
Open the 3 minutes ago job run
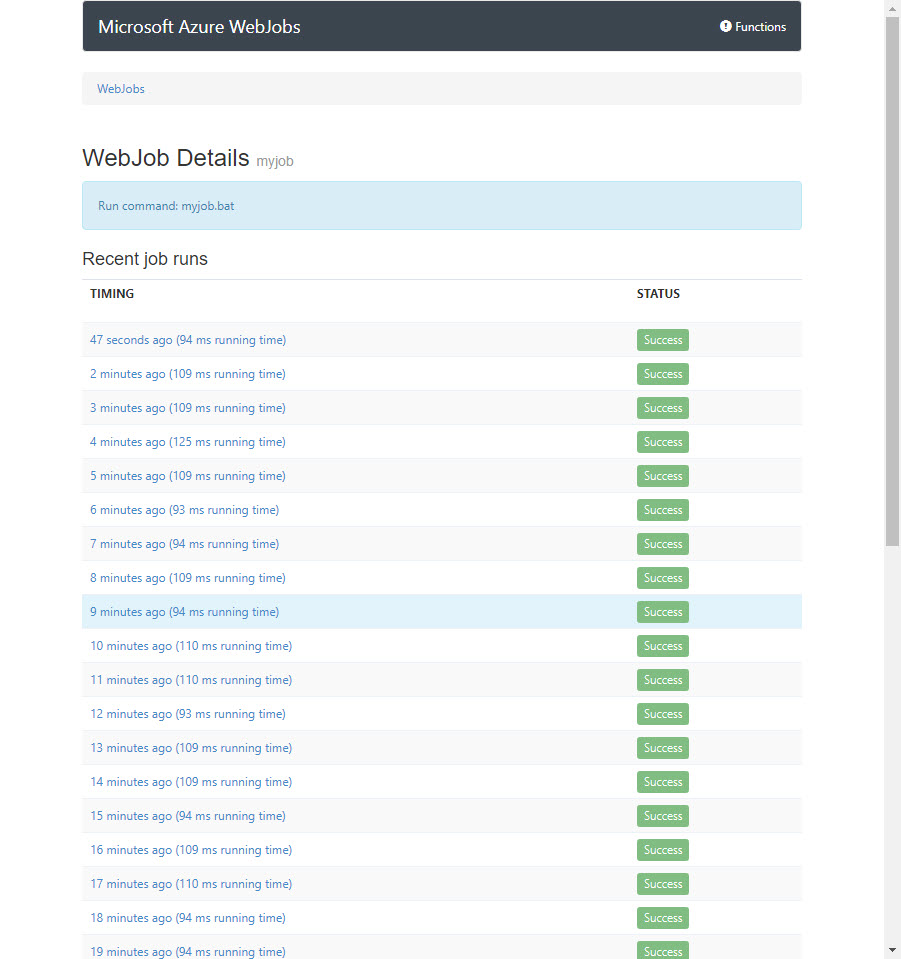(x=188, y=408)
